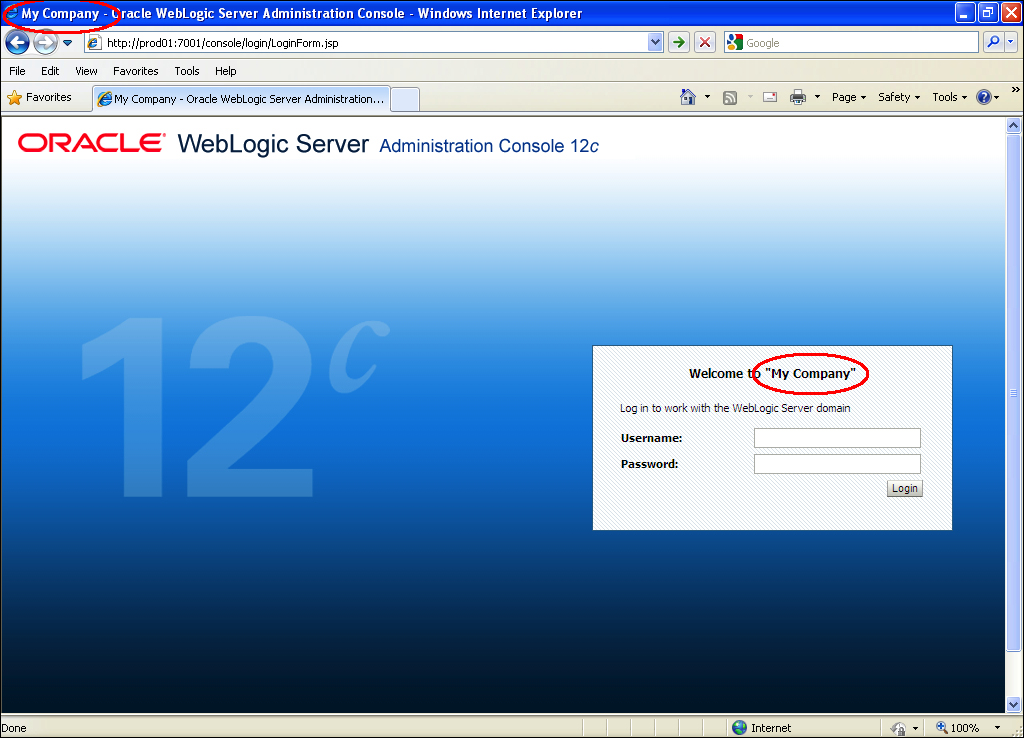Open the recent pages dropdown arrow
This screenshot has height=738, width=1024.
pyautogui.click(x=67, y=43)
